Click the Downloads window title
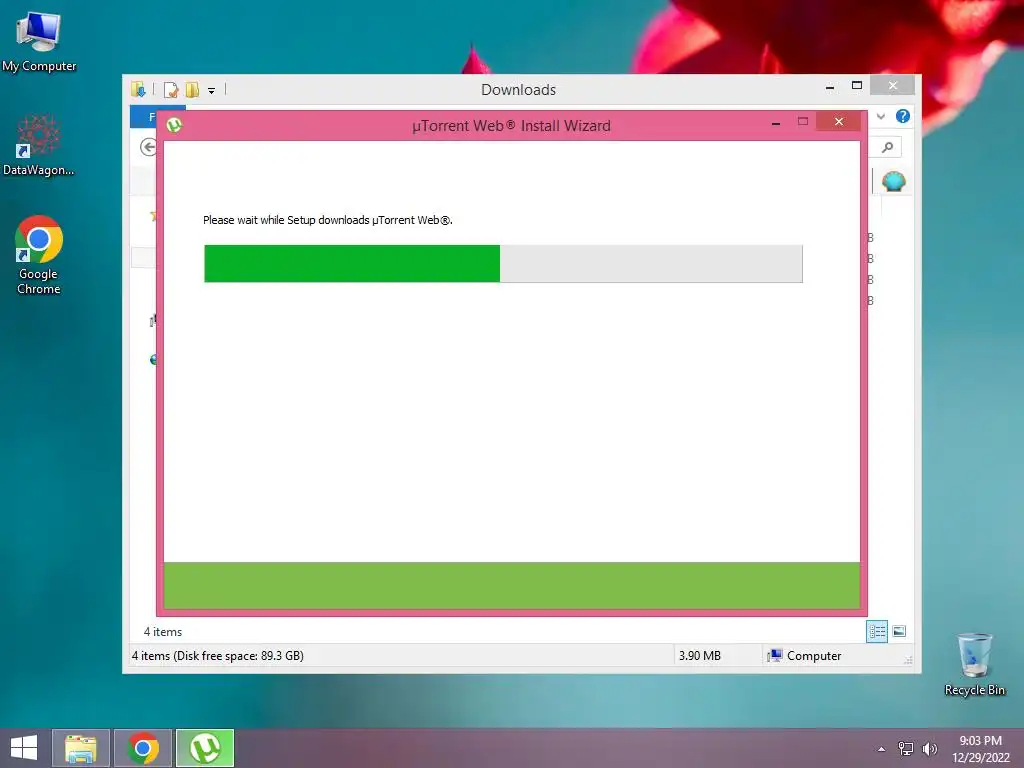This screenshot has height=768, width=1024. tap(519, 89)
